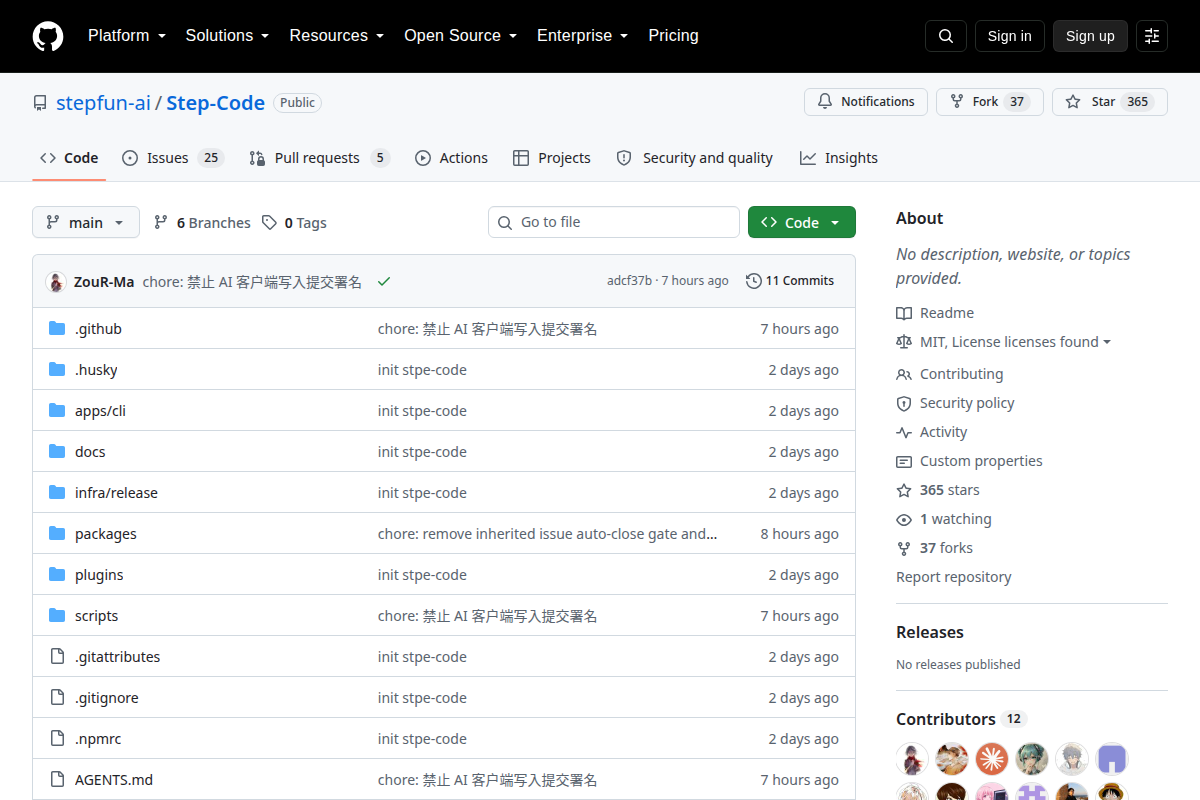Open the .npmrc file

[x=98, y=739]
